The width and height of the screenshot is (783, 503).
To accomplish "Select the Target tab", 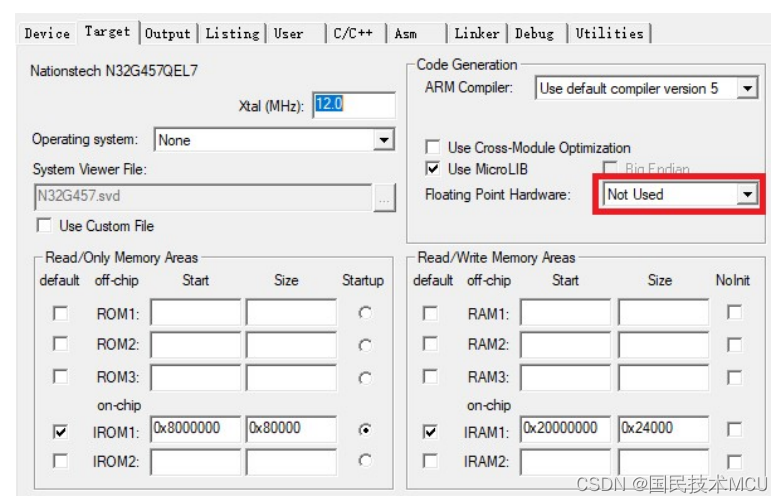I will tap(107, 31).
